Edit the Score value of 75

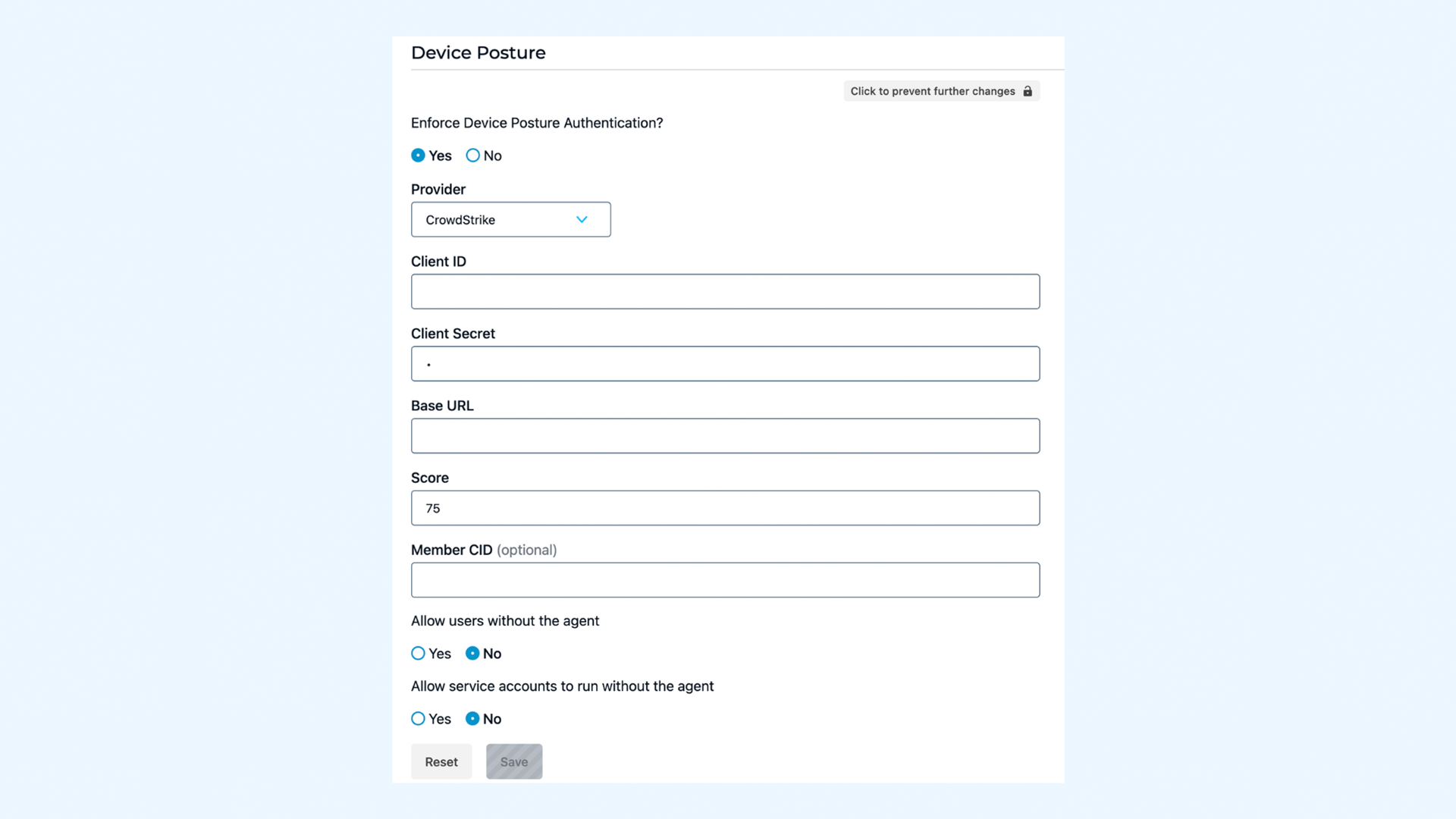coord(725,507)
